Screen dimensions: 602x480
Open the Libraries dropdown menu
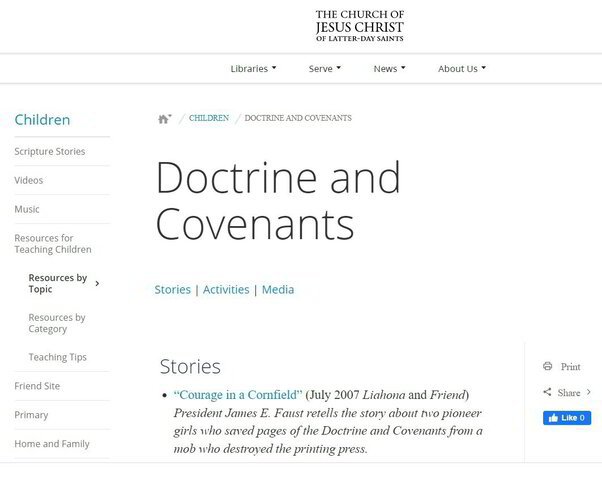coord(253,69)
